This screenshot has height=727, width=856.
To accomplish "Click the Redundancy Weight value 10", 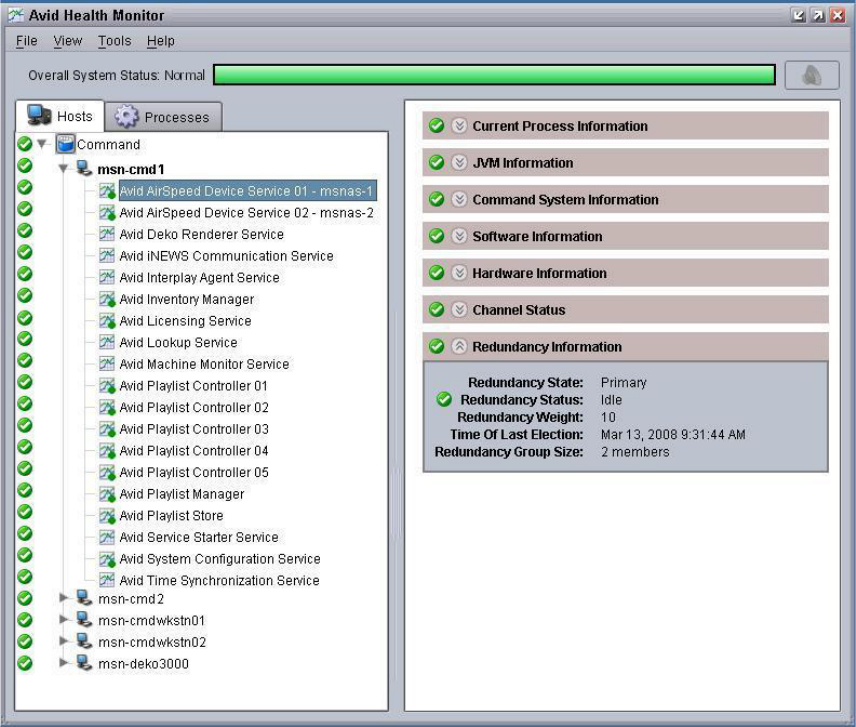I will tap(608, 417).
